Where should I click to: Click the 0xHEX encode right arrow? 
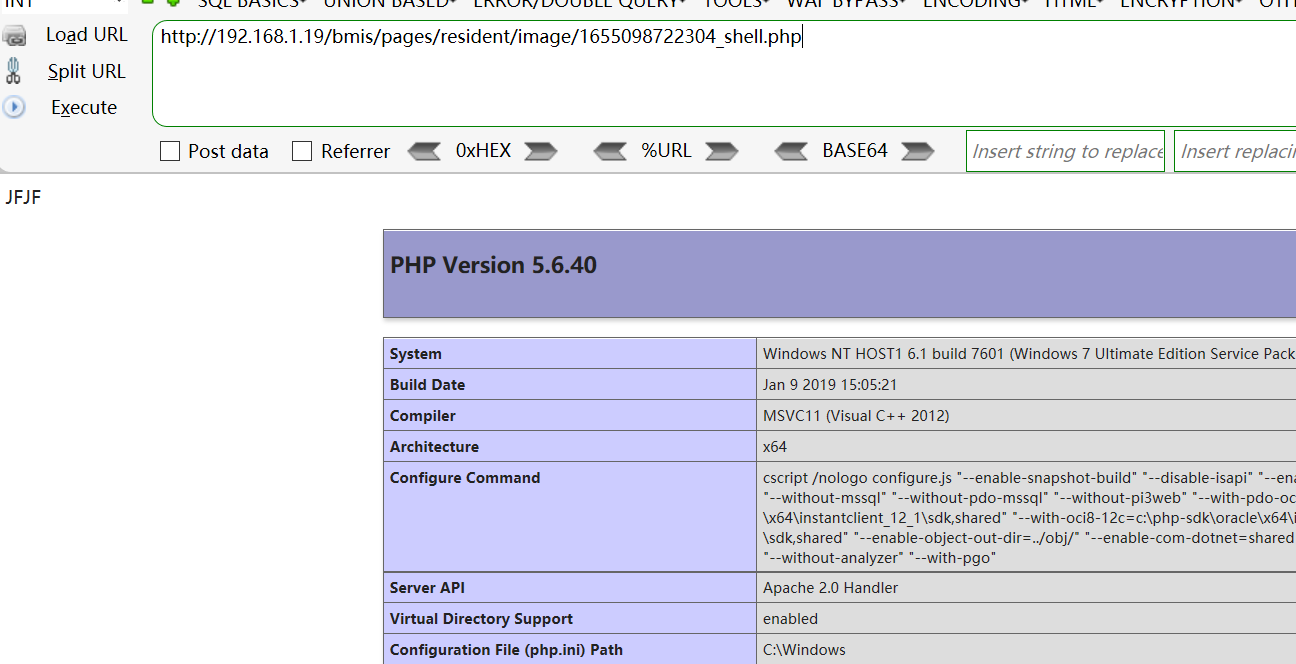pyautogui.click(x=539, y=150)
